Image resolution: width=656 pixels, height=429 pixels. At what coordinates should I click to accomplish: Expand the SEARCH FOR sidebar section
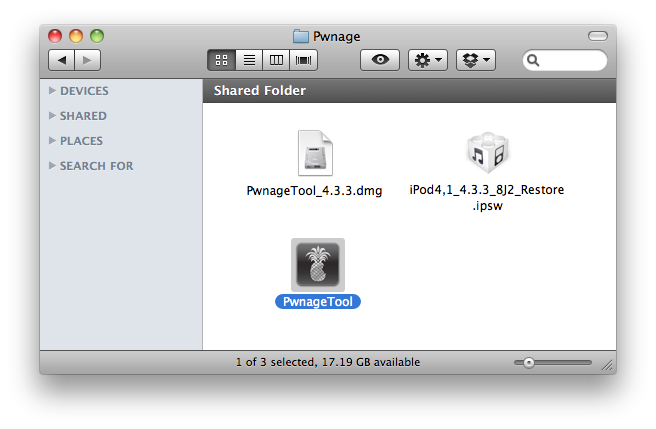click(52, 166)
